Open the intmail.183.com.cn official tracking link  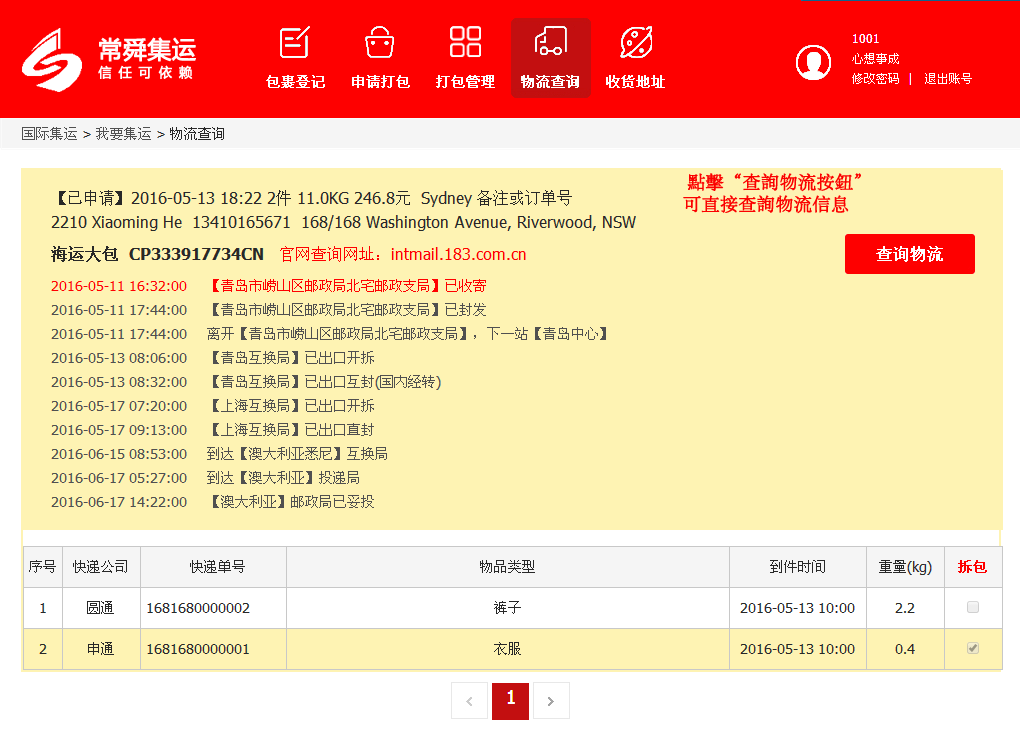click(458, 255)
